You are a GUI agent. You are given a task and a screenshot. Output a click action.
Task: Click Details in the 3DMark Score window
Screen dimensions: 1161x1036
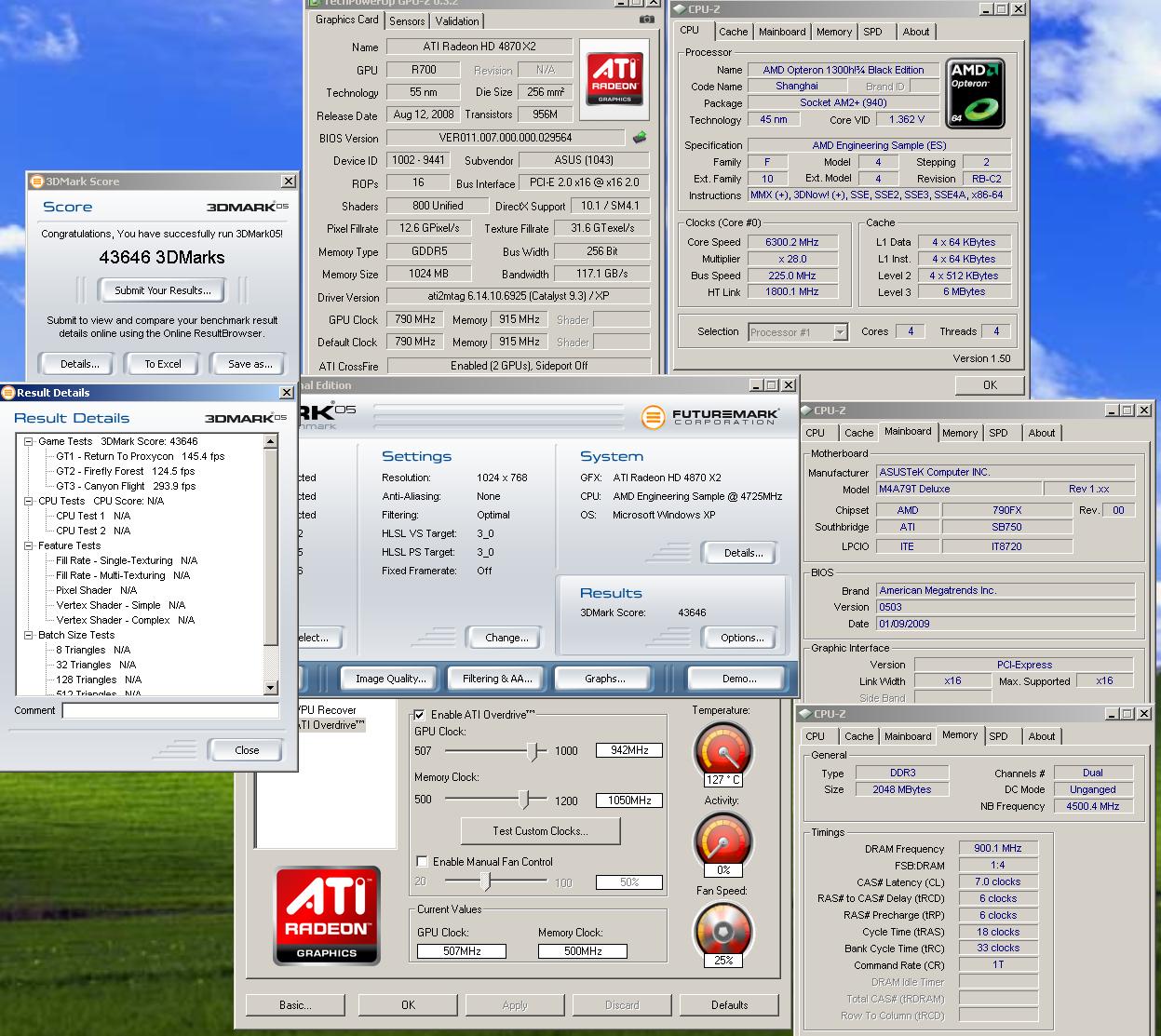80,364
